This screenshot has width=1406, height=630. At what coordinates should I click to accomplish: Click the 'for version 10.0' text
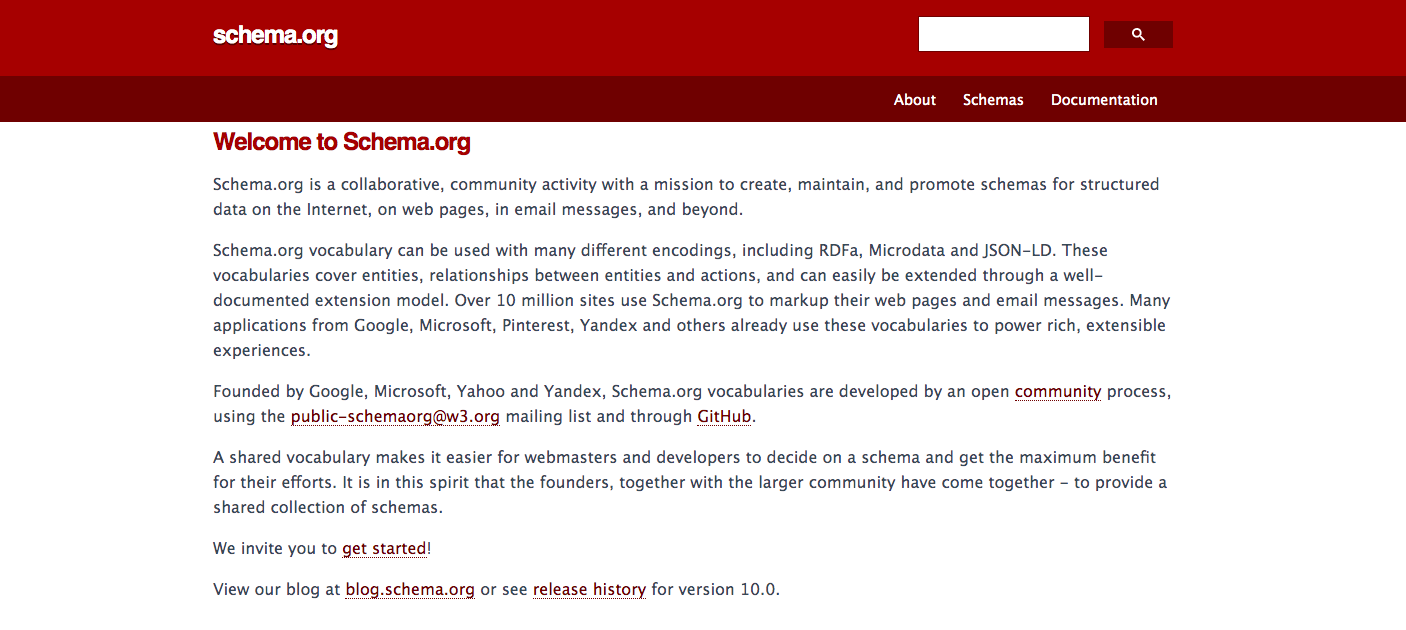[714, 590]
